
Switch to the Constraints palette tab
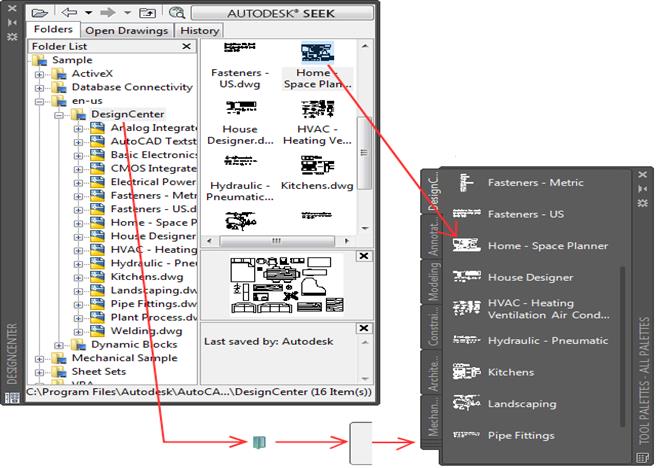[433, 327]
